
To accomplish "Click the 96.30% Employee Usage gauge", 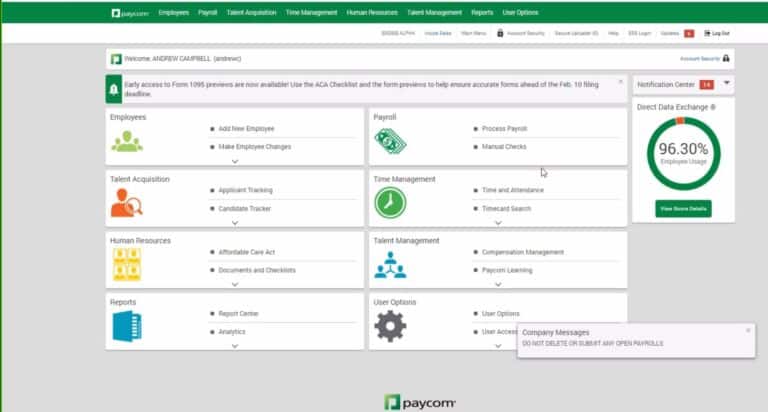I will click(x=683, y=153).
